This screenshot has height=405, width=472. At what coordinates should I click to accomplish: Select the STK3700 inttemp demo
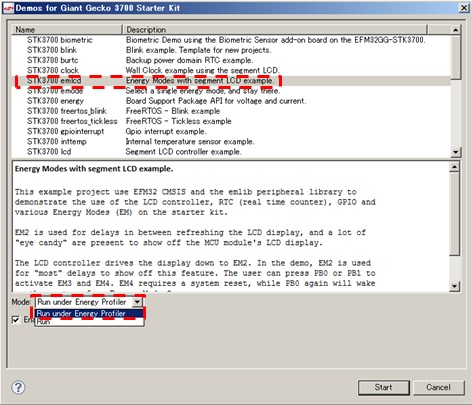click(x=57, y=142)
